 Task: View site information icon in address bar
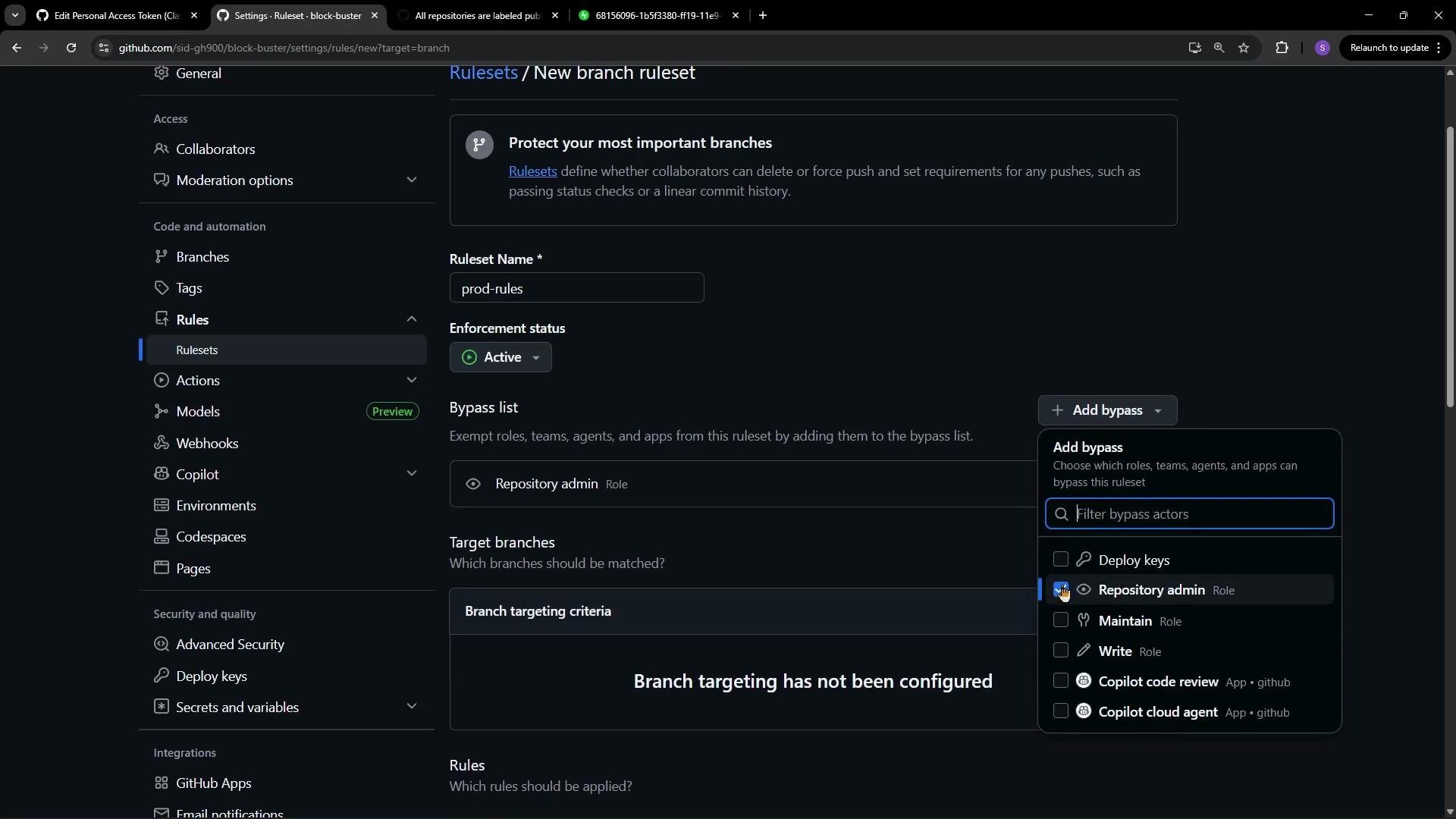pos(104,48)
